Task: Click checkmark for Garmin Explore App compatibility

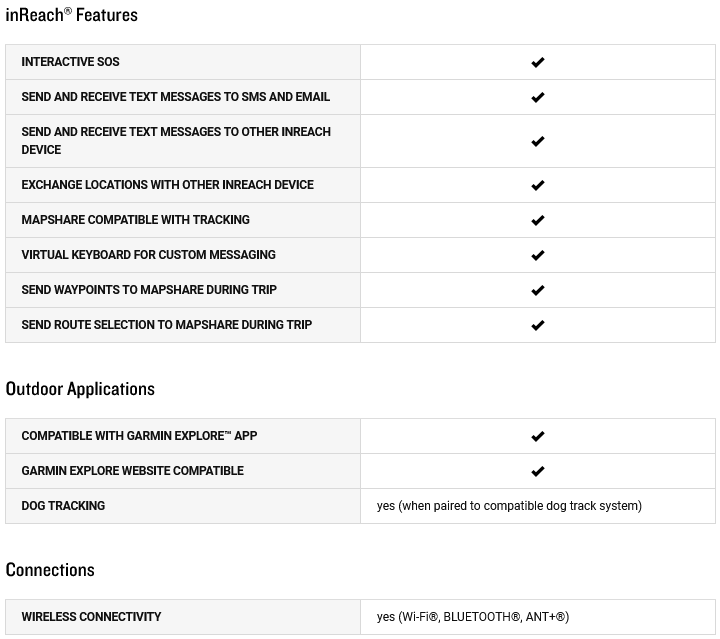Action: click(537, 436)
